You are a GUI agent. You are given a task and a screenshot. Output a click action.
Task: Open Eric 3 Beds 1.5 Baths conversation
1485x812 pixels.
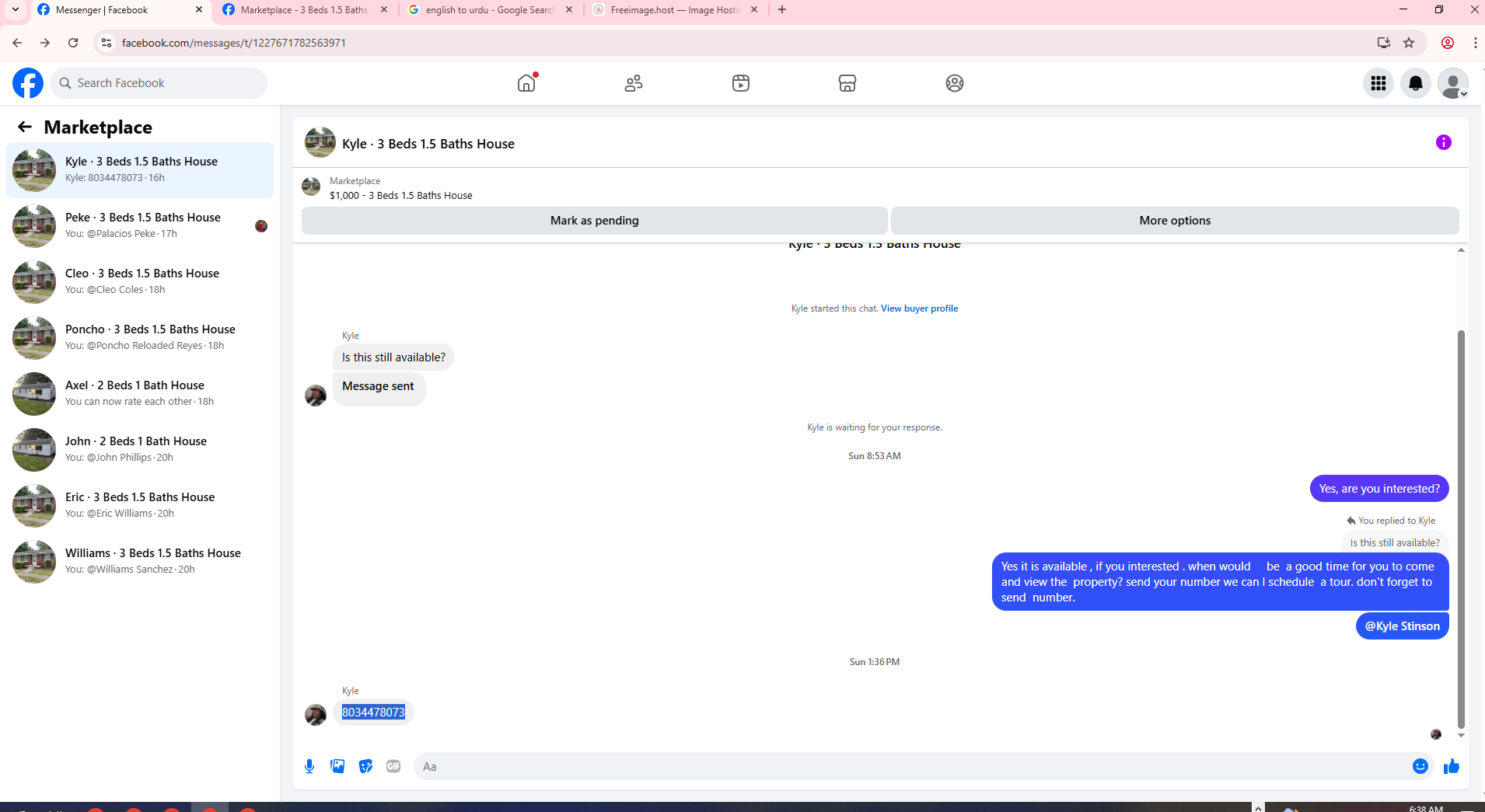[140, 505]
